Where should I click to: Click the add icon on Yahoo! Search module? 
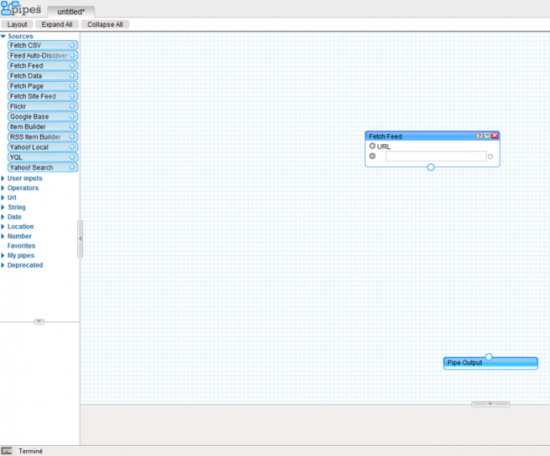click(x=72, y=167)
